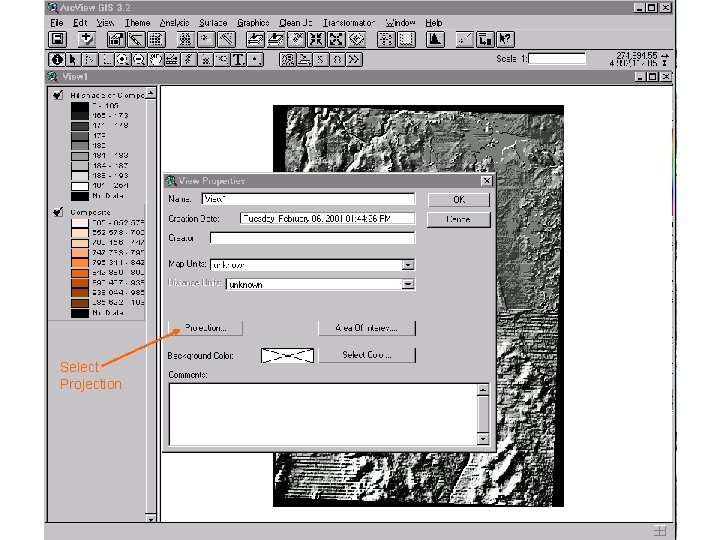Toggle the Hillshade theme checkbox
Viewport: 720px width, 540px height.
[x=58, y=95]
